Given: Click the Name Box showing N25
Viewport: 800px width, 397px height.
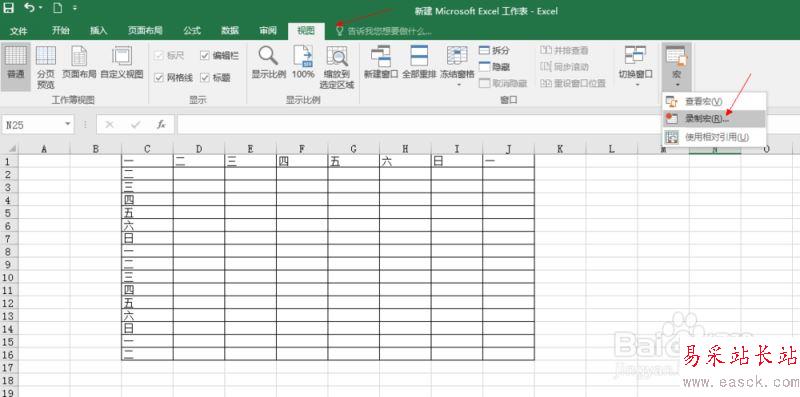Looking at the screenshot, I should 32,125.
